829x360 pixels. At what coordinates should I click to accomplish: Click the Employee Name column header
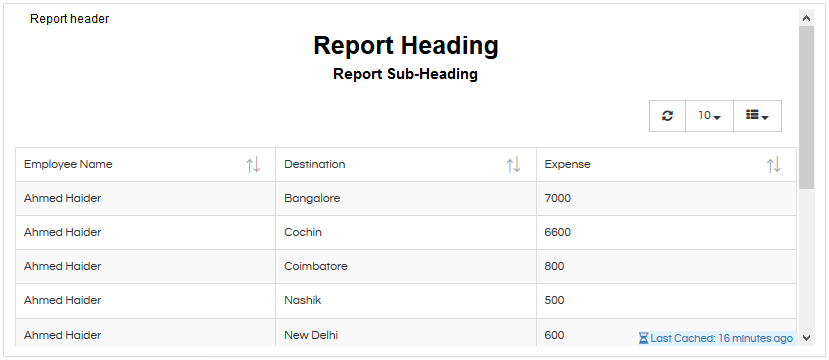pyautogui.click(x=145, y=164)
